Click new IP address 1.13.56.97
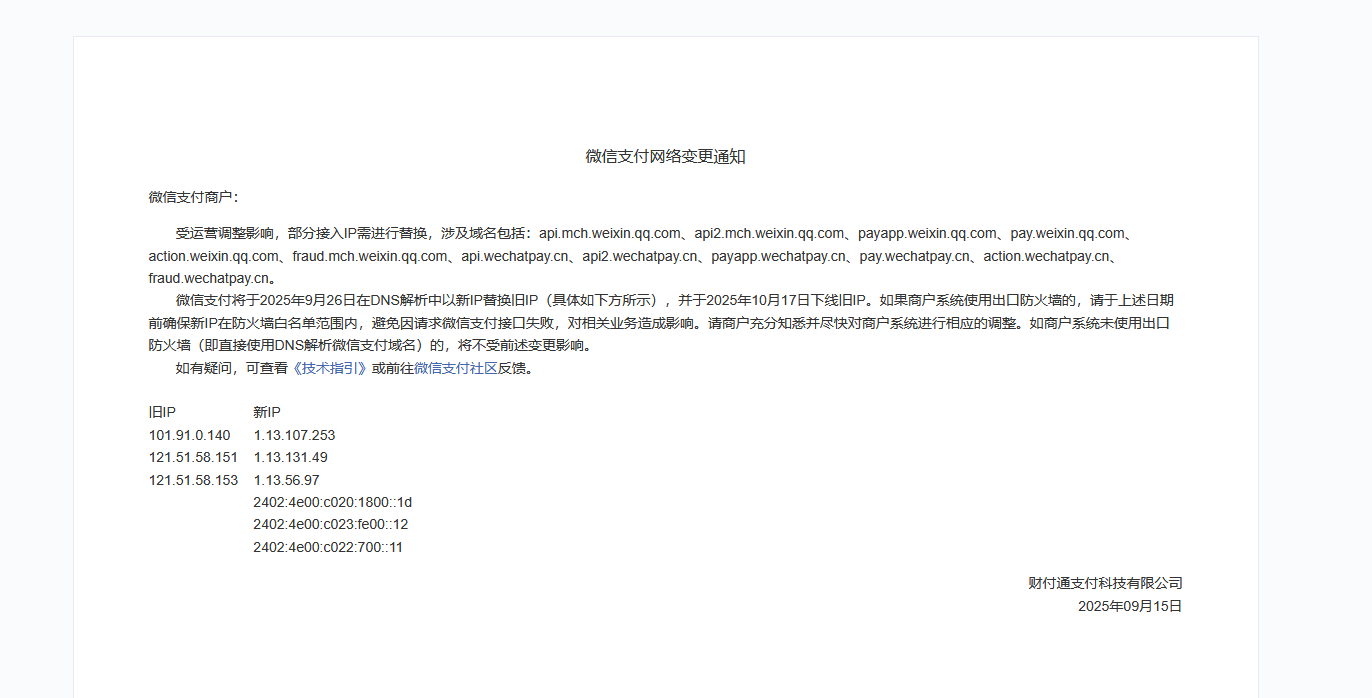 [x=286, y=480]
